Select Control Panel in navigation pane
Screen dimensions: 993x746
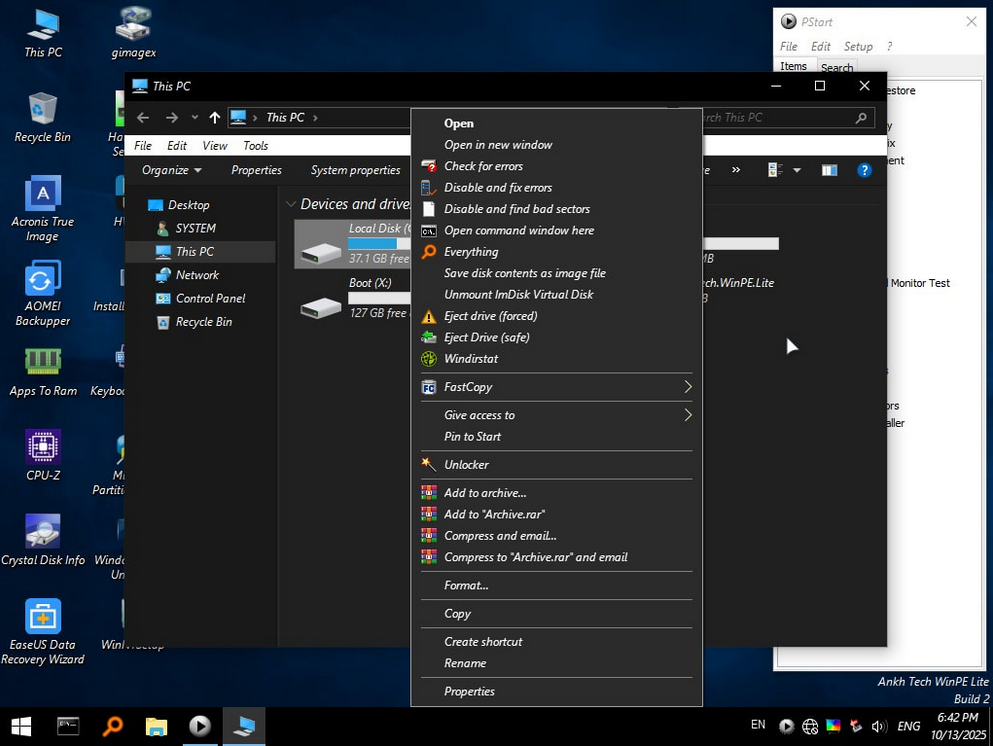coord(210,299)
